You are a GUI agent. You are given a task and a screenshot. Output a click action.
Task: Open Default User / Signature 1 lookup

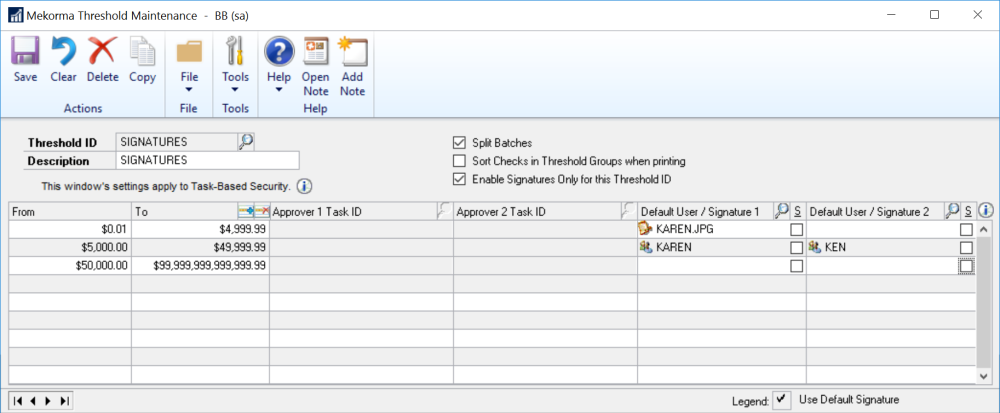click(782, 210)
